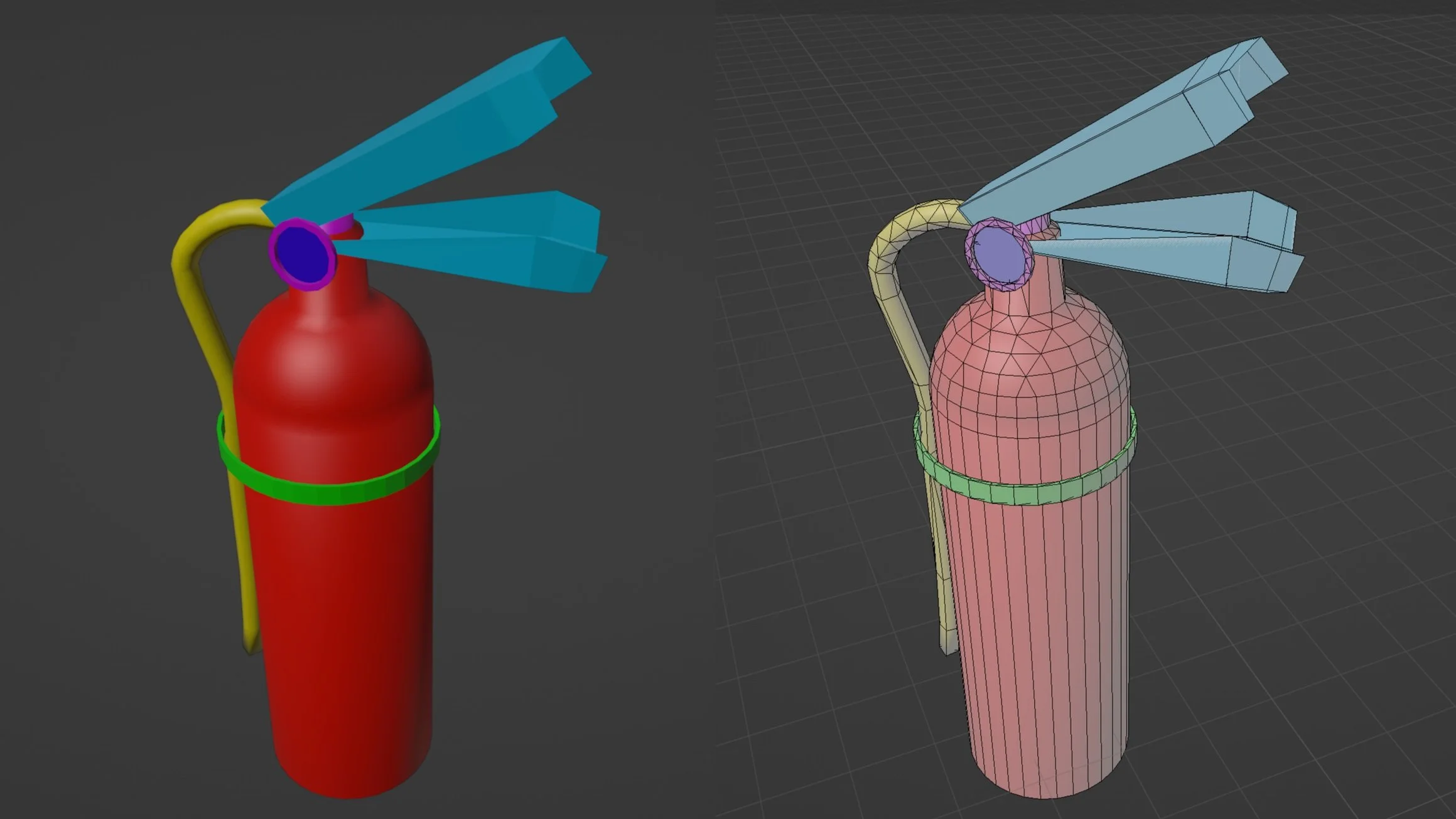Select the dark blue gauge disc, left model
The image size is (1456, 819).
tap(303, 253)
